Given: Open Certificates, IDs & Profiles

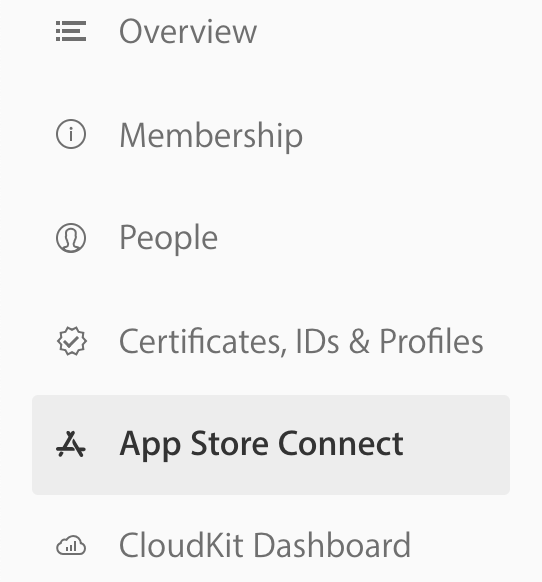Looking at the screenshot, I should pos(301,341).
